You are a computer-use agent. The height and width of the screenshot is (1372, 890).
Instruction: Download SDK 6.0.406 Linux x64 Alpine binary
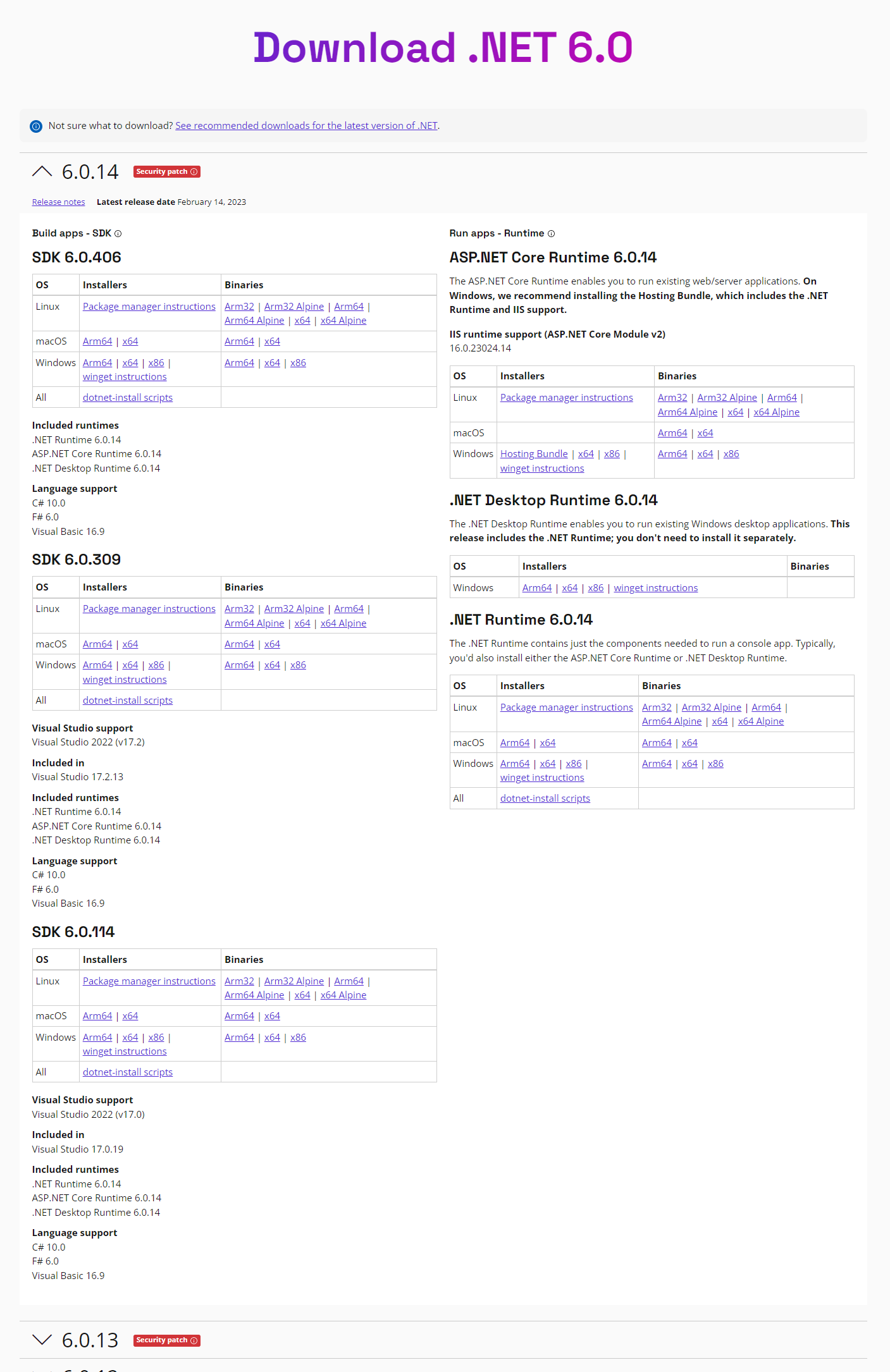click(343, 320)
